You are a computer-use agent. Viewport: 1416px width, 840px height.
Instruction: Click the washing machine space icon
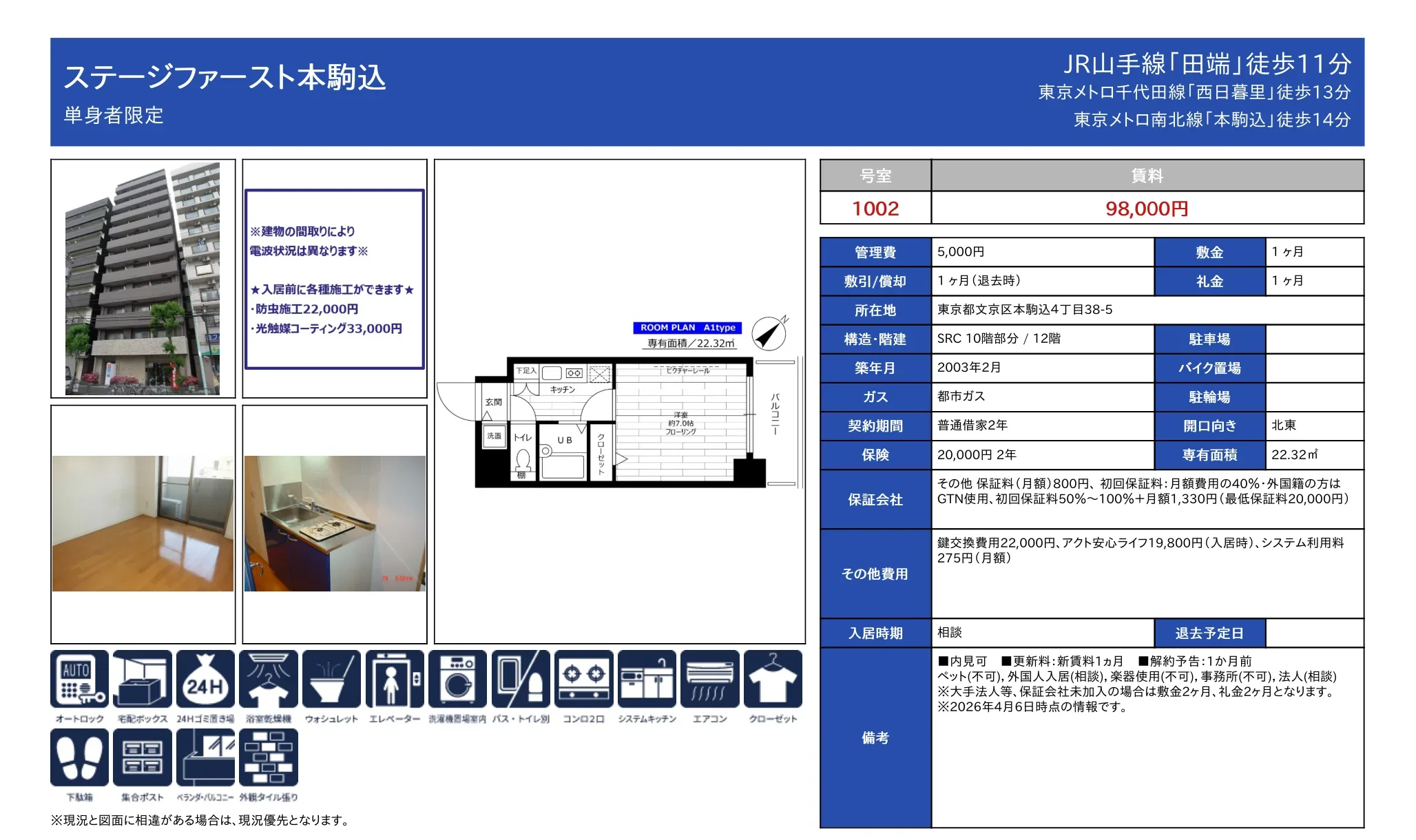tap(457, 679)
